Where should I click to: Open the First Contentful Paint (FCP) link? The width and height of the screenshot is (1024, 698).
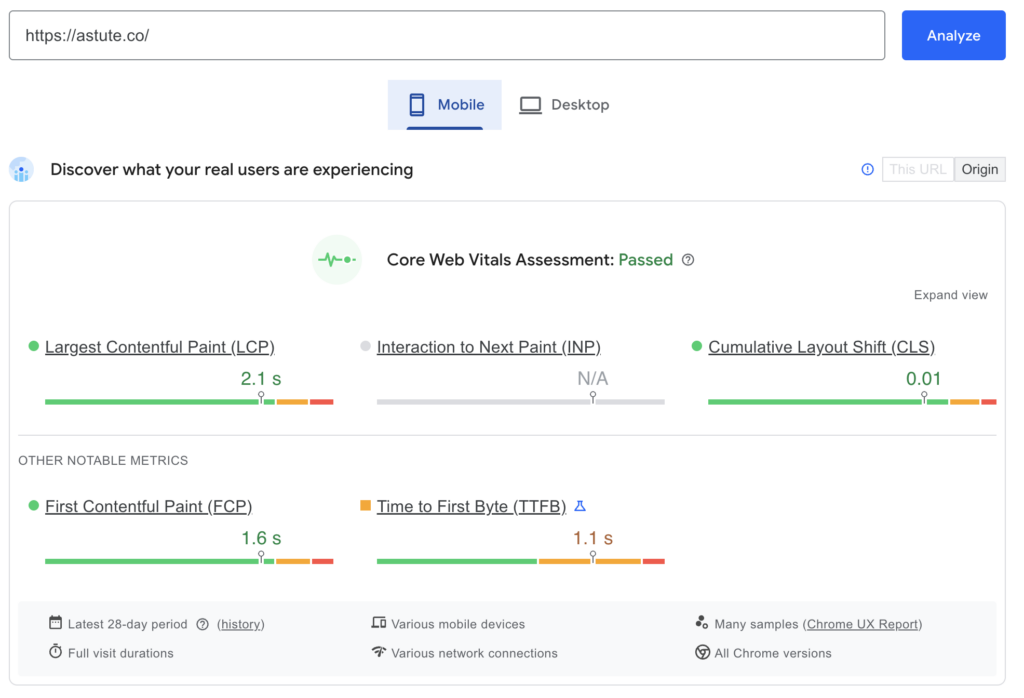148,506
